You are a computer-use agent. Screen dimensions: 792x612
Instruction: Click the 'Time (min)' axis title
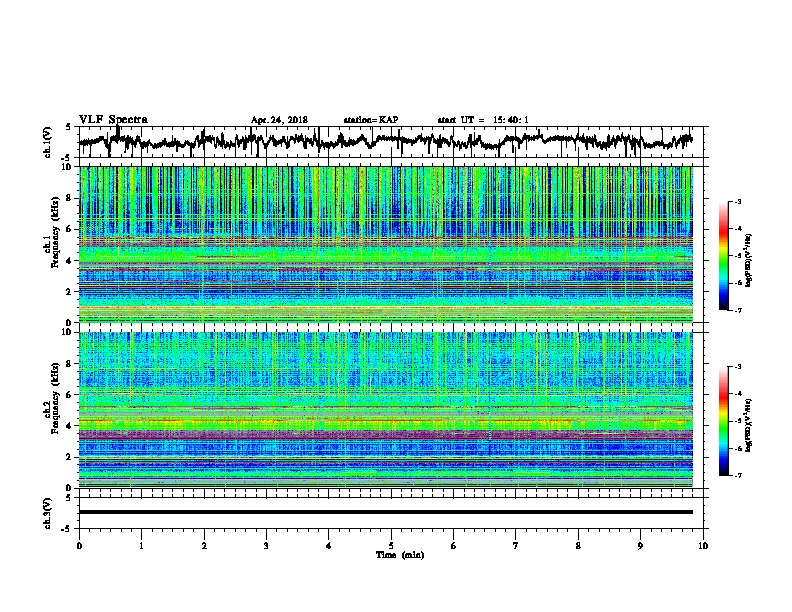tap(400, 555)
